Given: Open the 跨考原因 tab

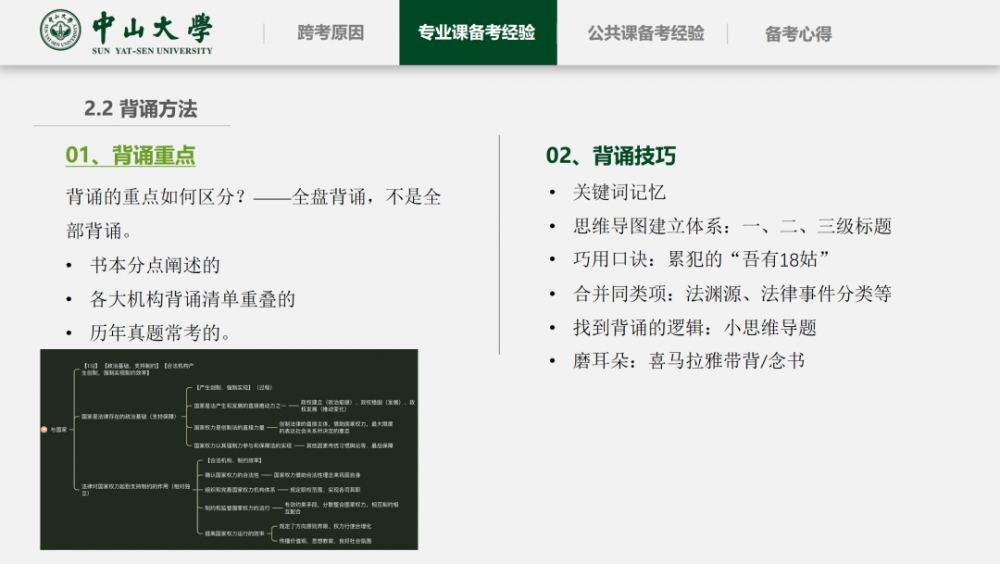Looking at the screenshot, I should point(331,33).
